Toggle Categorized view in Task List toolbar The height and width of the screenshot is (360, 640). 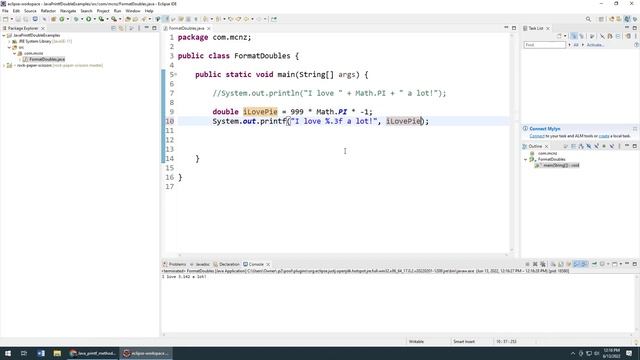574,36
